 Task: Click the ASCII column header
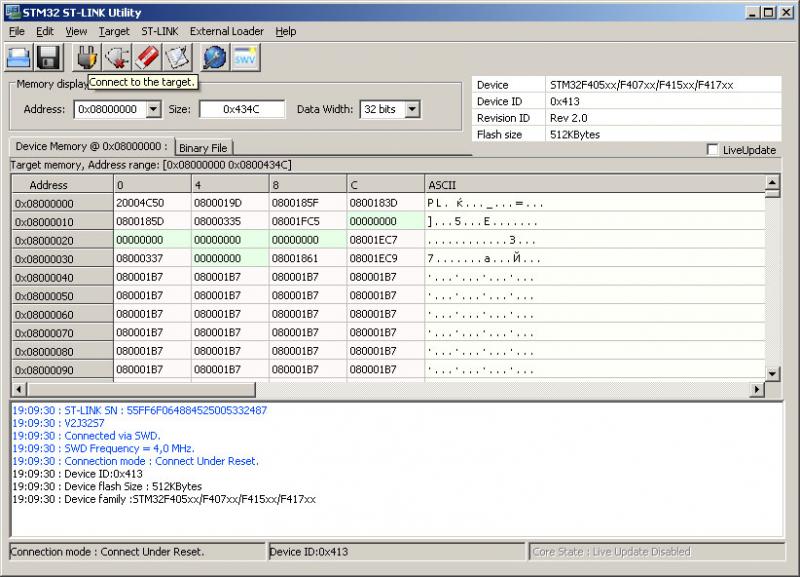pos(595,185)
